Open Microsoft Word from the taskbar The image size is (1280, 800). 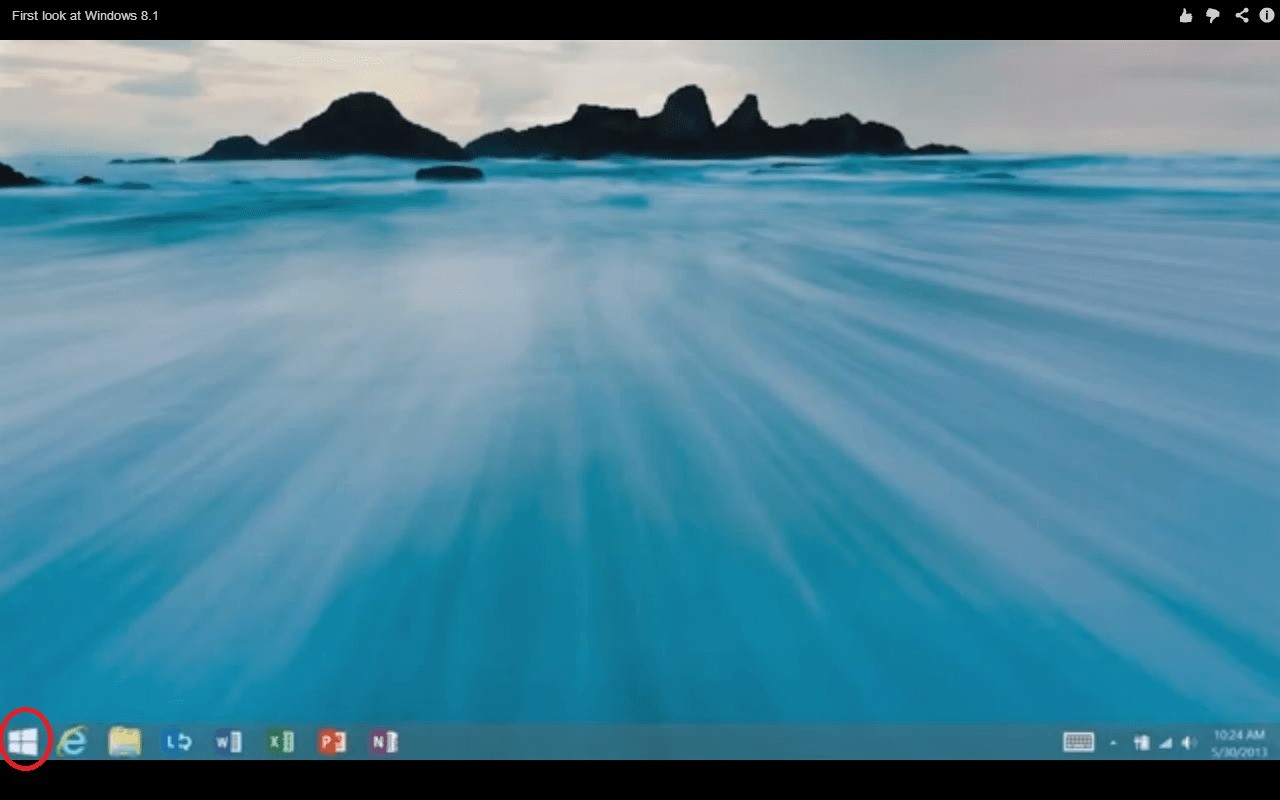(228, 741)
